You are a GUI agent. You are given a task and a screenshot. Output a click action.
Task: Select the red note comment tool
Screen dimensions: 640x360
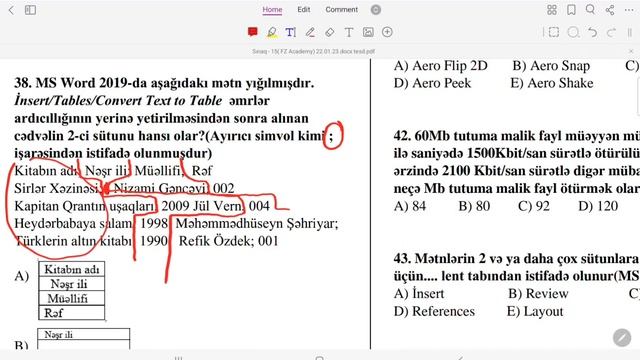coord(253,32)
